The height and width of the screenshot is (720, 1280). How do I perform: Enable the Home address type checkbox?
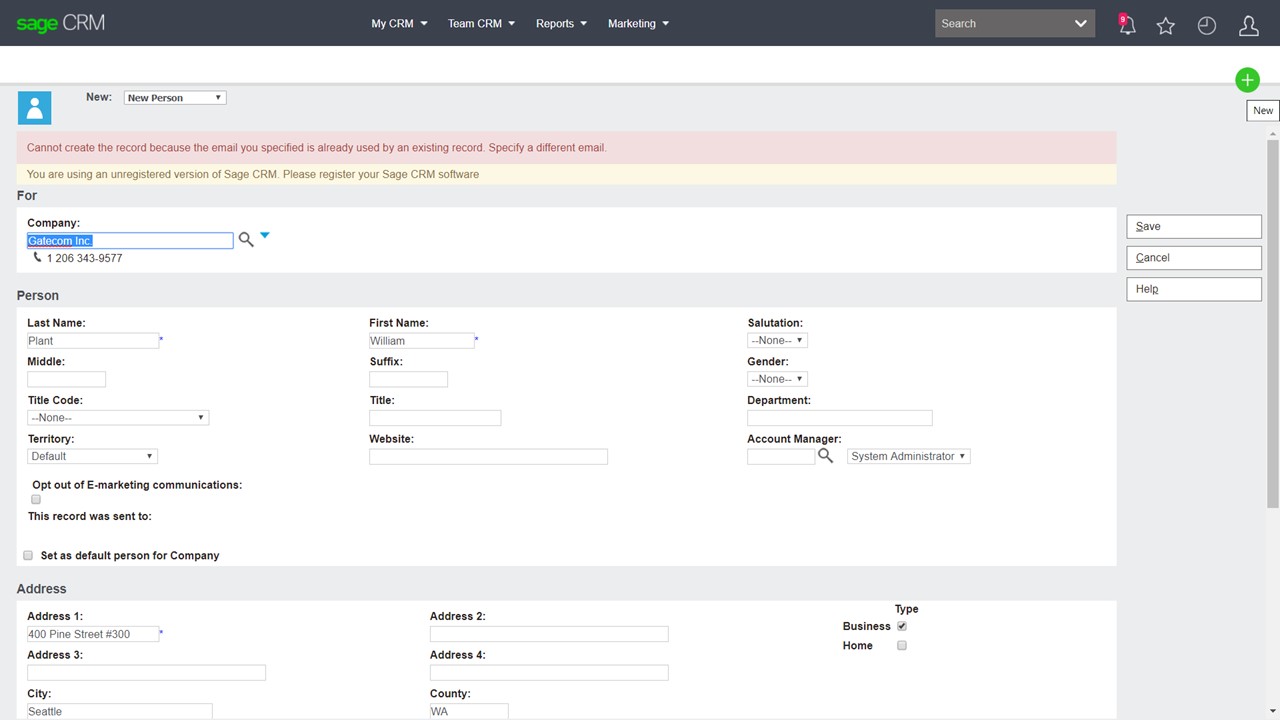901,645
